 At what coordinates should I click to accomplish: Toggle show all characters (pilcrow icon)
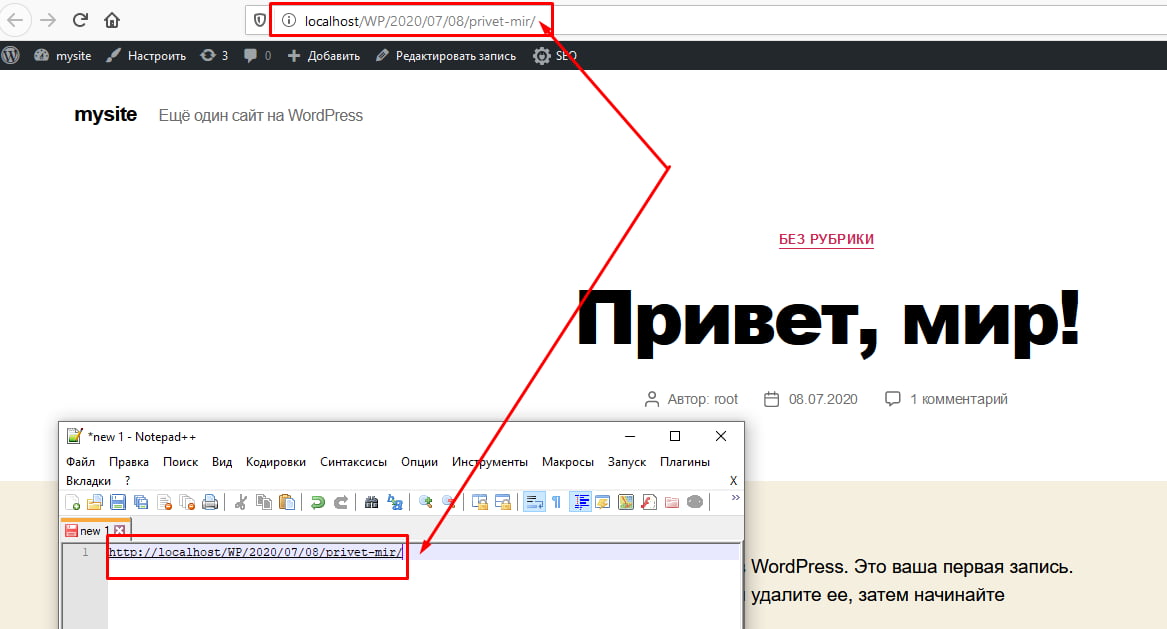556,502
